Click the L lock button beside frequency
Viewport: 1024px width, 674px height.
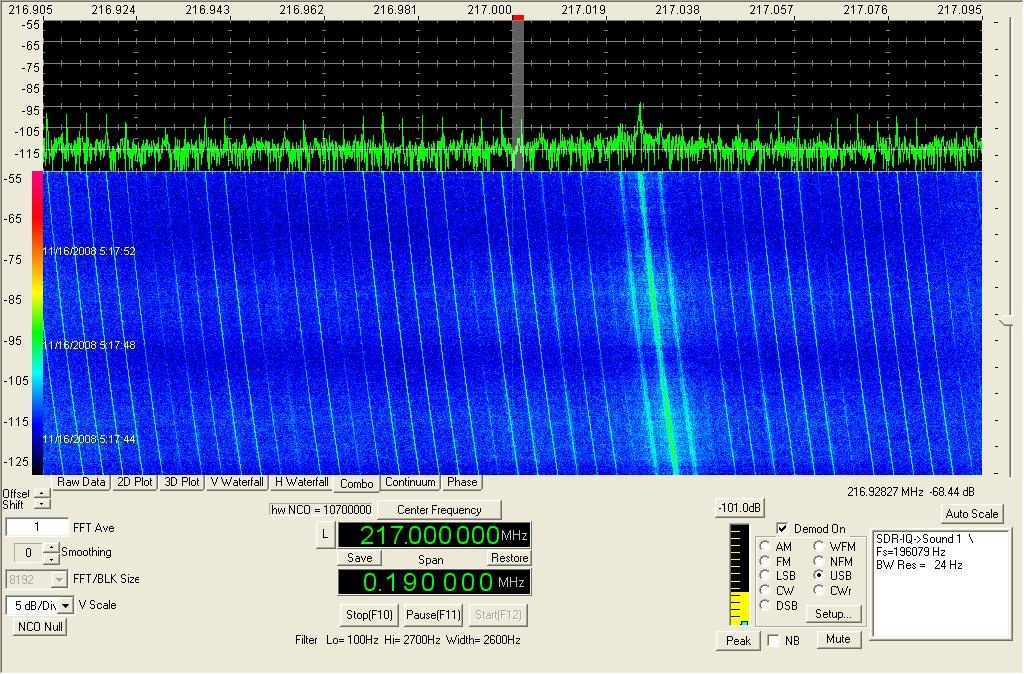click(325, 535)
